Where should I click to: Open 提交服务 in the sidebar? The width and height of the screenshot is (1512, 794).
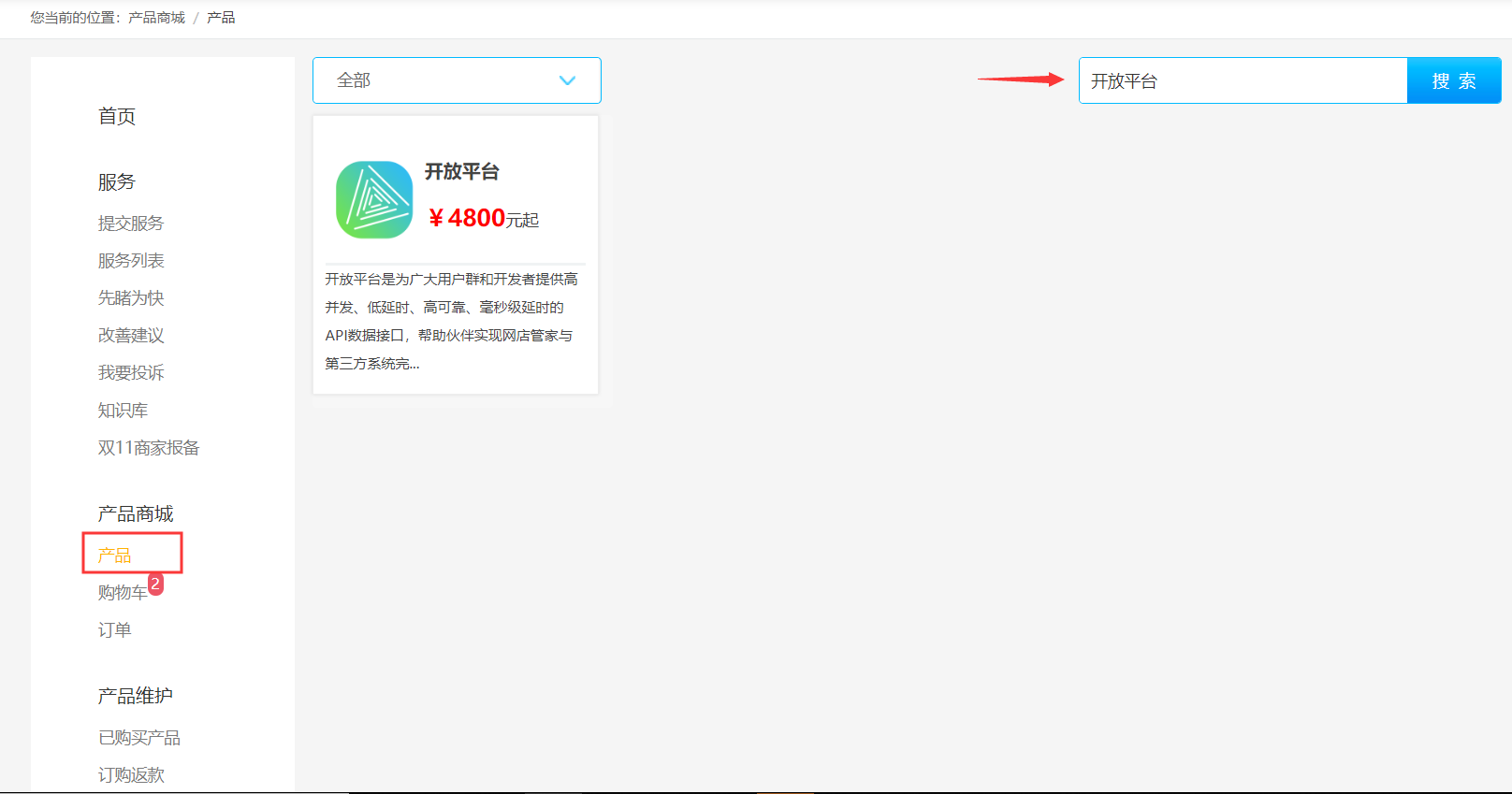131,224
